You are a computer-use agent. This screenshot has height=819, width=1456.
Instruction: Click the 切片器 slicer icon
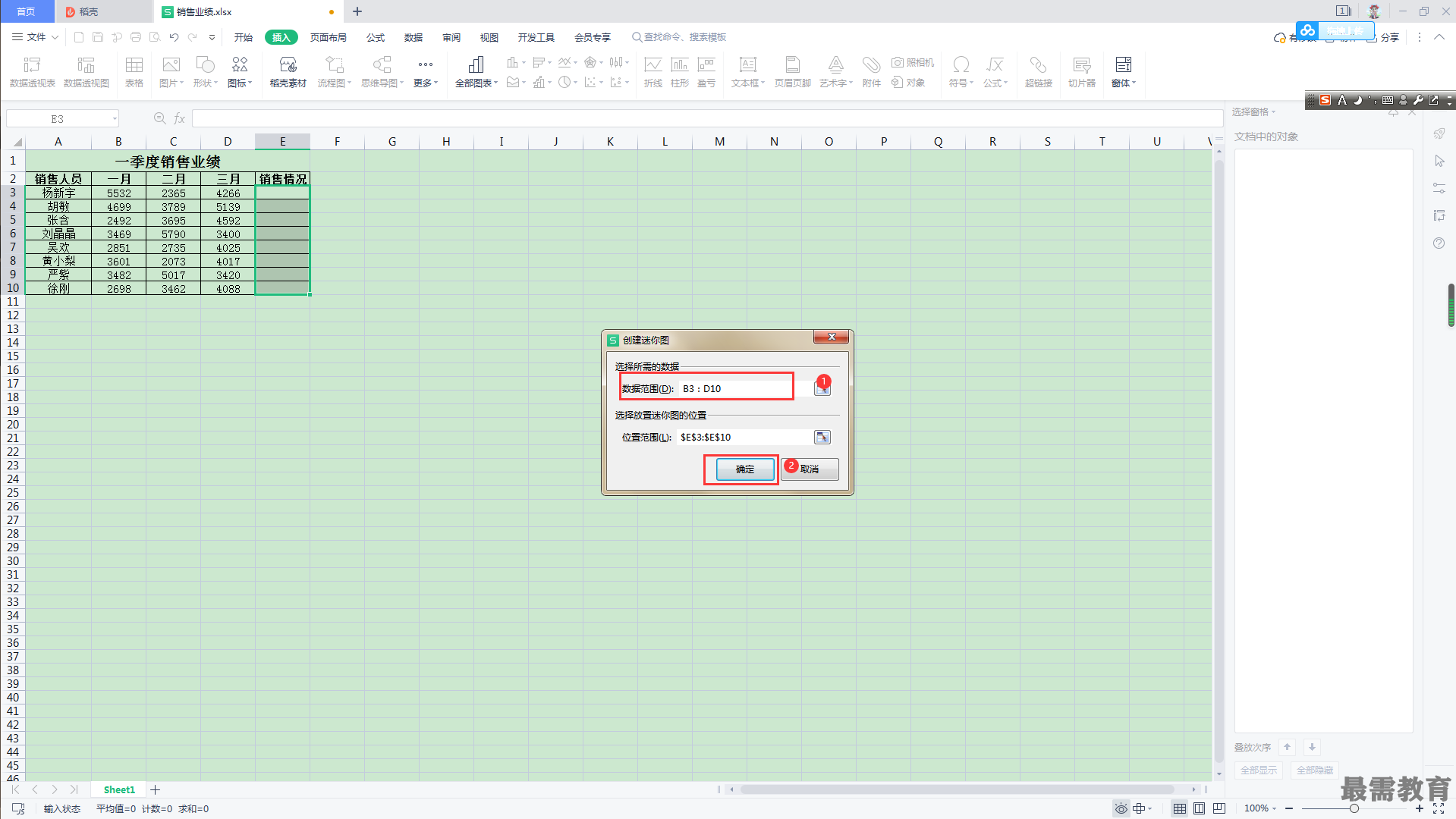[1081, 72]
